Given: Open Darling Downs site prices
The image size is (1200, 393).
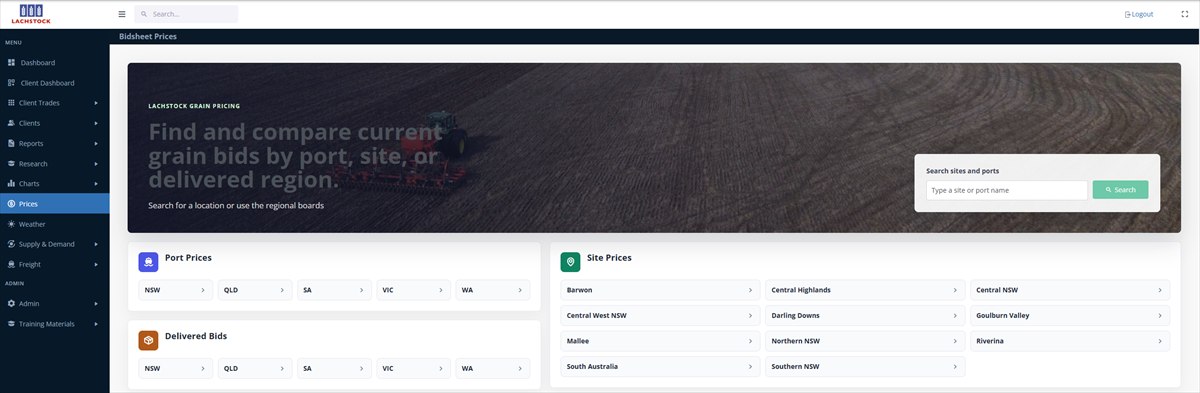Looking at the screenshot, I should [865, 315].
